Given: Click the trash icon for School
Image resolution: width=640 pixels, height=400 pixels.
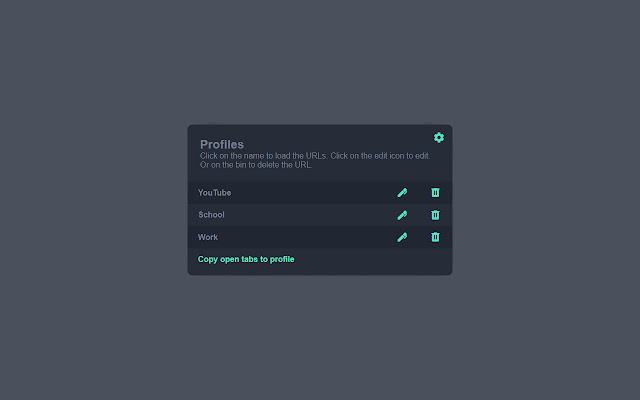Looking at the screenshot, I should coord(435,215).
